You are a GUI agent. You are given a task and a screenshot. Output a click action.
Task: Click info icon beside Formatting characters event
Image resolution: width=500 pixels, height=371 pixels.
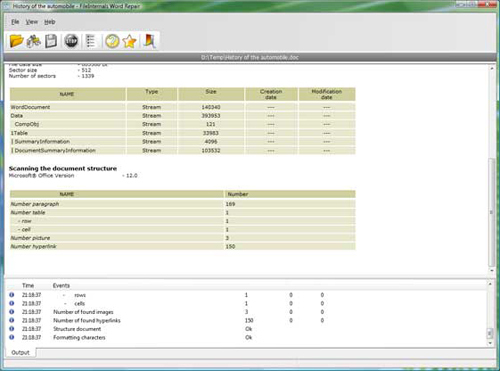coord(12,337)
